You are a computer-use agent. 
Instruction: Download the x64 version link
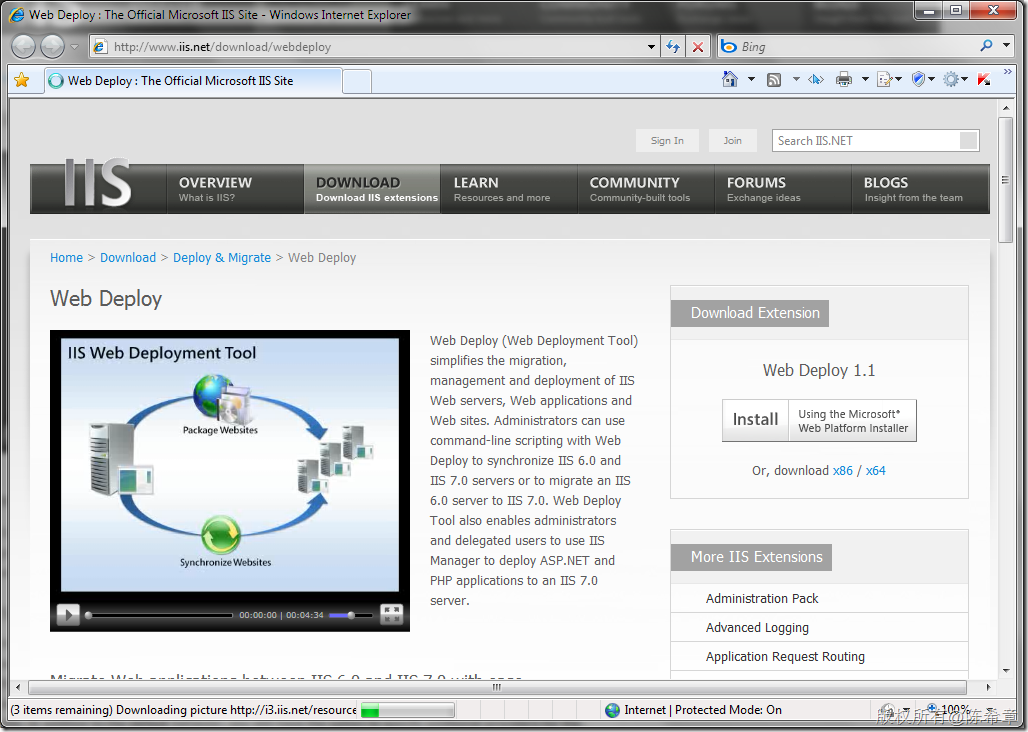pos(875,471)
